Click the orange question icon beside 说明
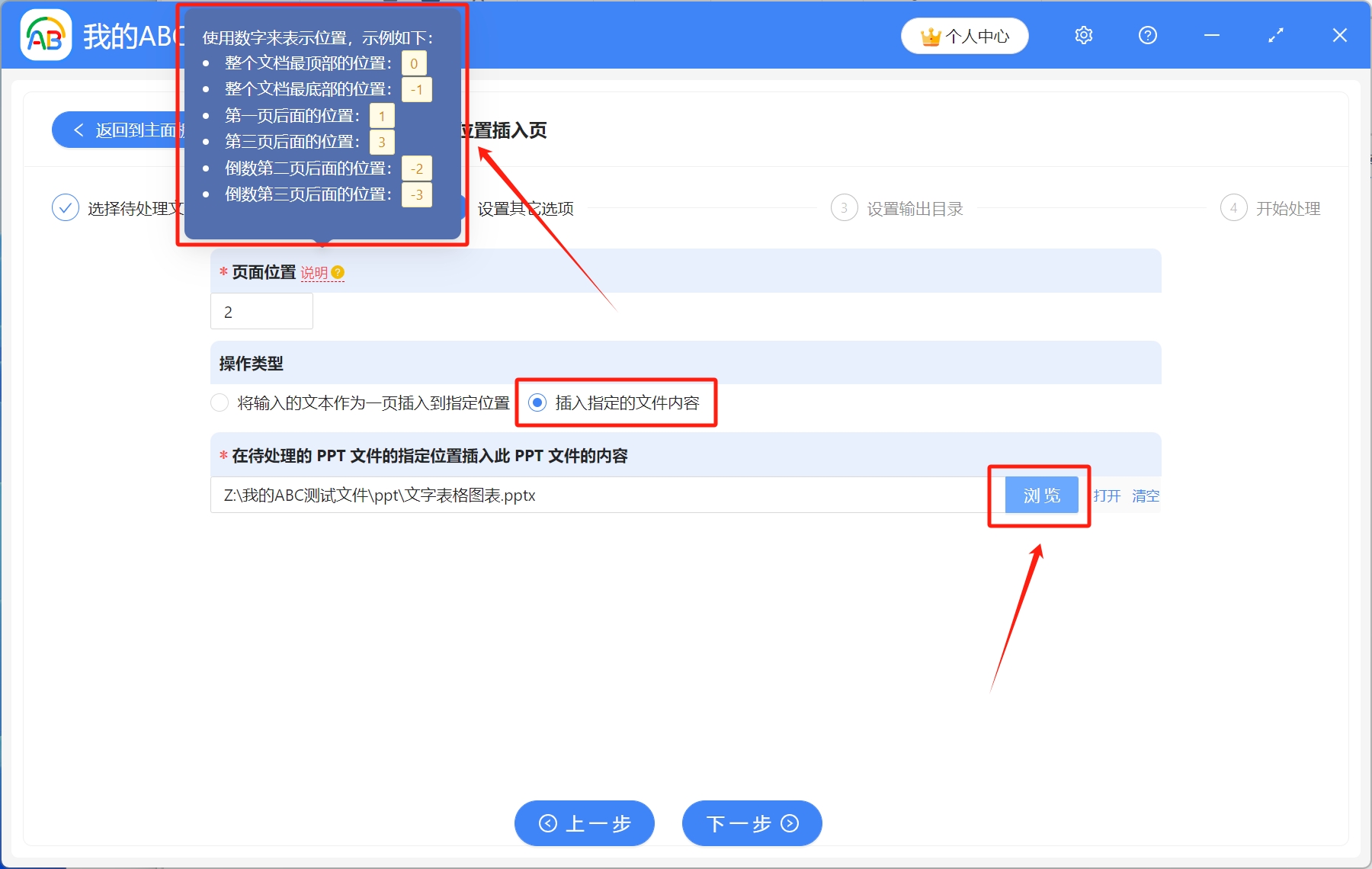 pos(338,271)
